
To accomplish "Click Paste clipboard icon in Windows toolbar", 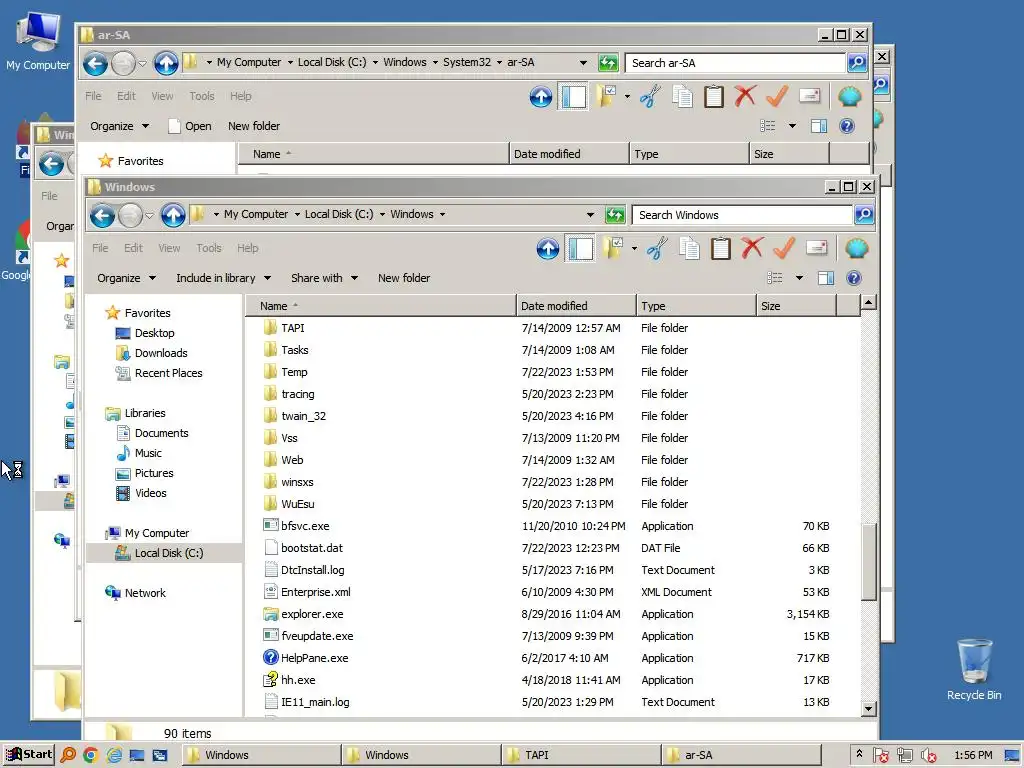I will (x=721, y=248).
